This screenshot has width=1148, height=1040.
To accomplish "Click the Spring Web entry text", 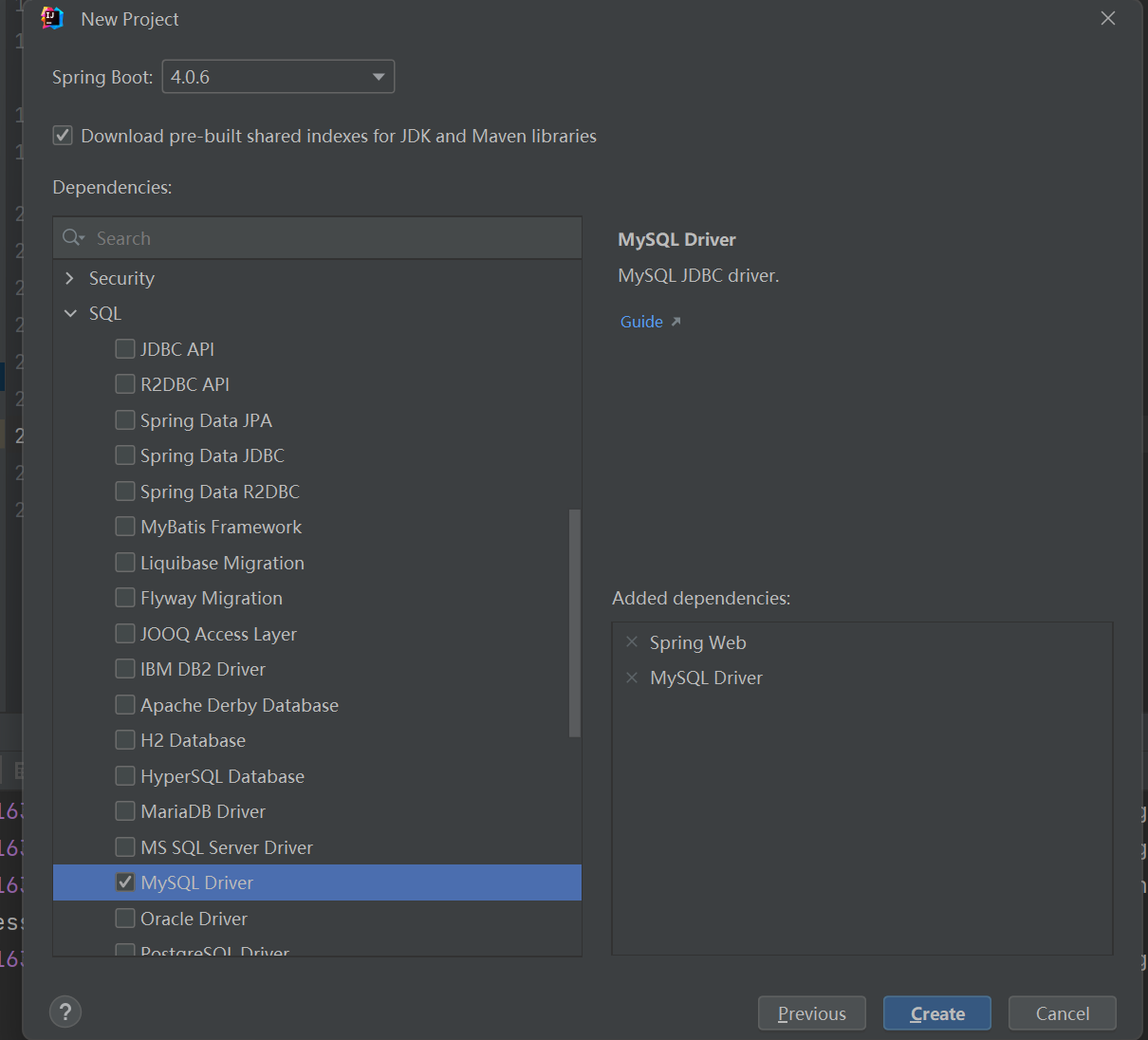I will (x=698, y=642).
